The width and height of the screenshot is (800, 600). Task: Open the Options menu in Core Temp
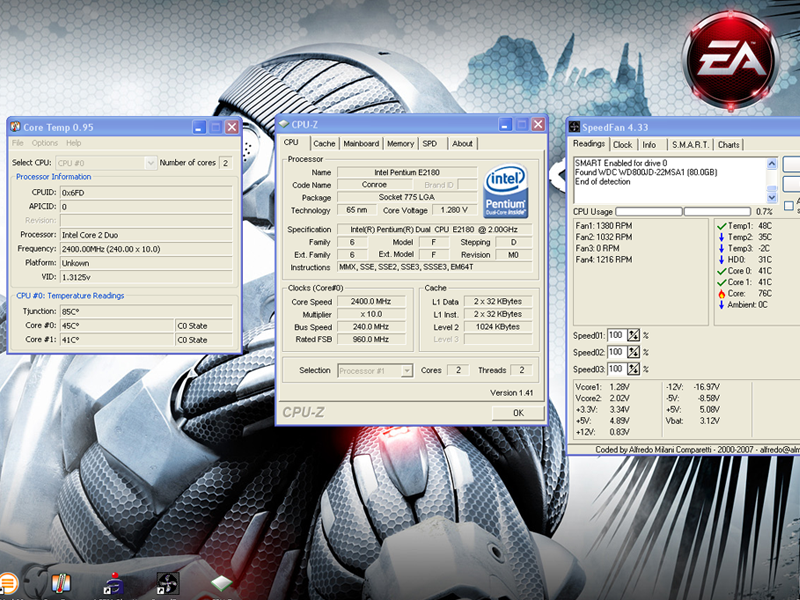(45, 143)
